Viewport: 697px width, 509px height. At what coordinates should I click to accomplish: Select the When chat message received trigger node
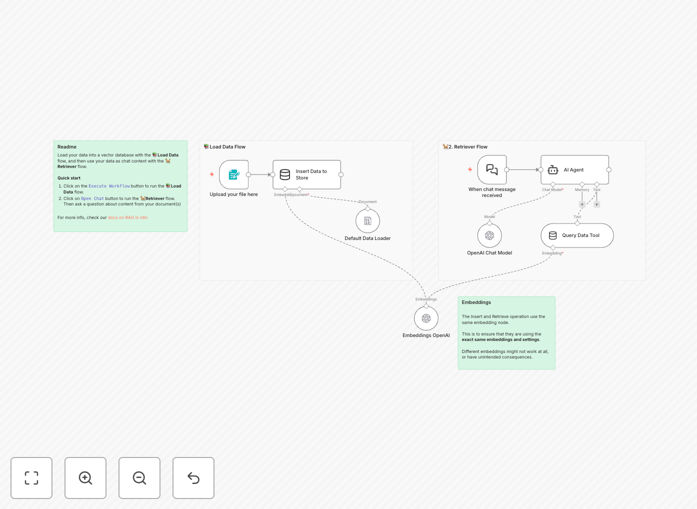pyautogui.click(x=492, y=170)
